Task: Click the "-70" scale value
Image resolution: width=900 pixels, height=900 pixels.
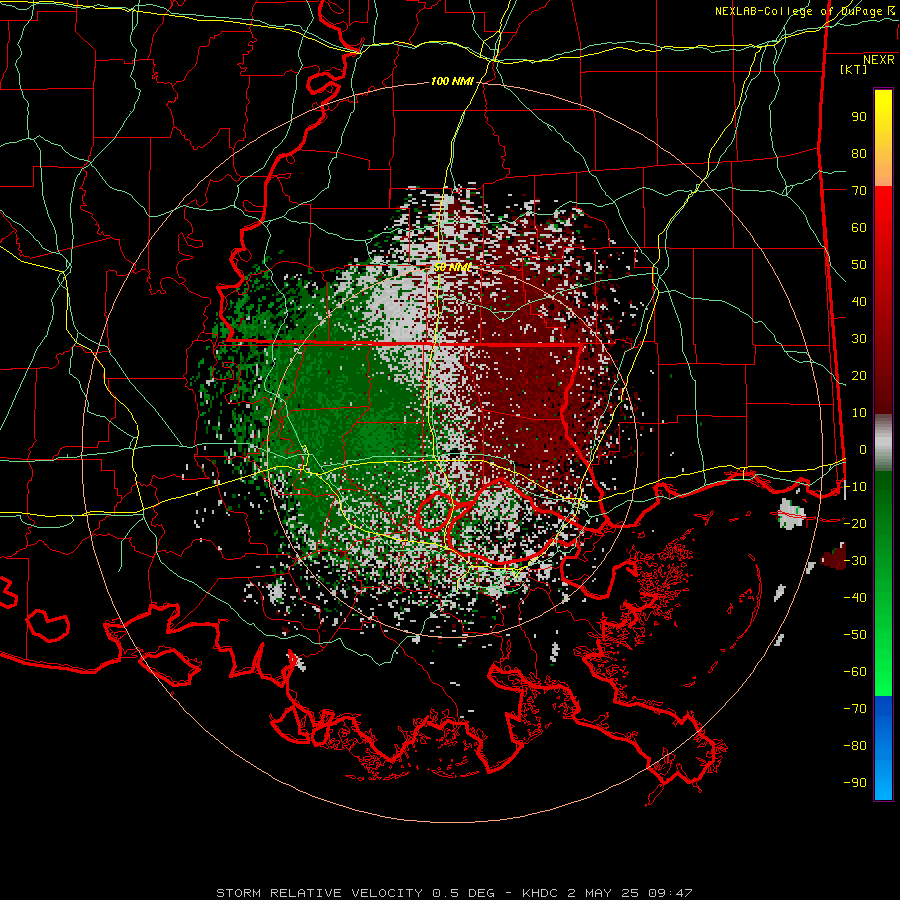Action: click(855, 708)
